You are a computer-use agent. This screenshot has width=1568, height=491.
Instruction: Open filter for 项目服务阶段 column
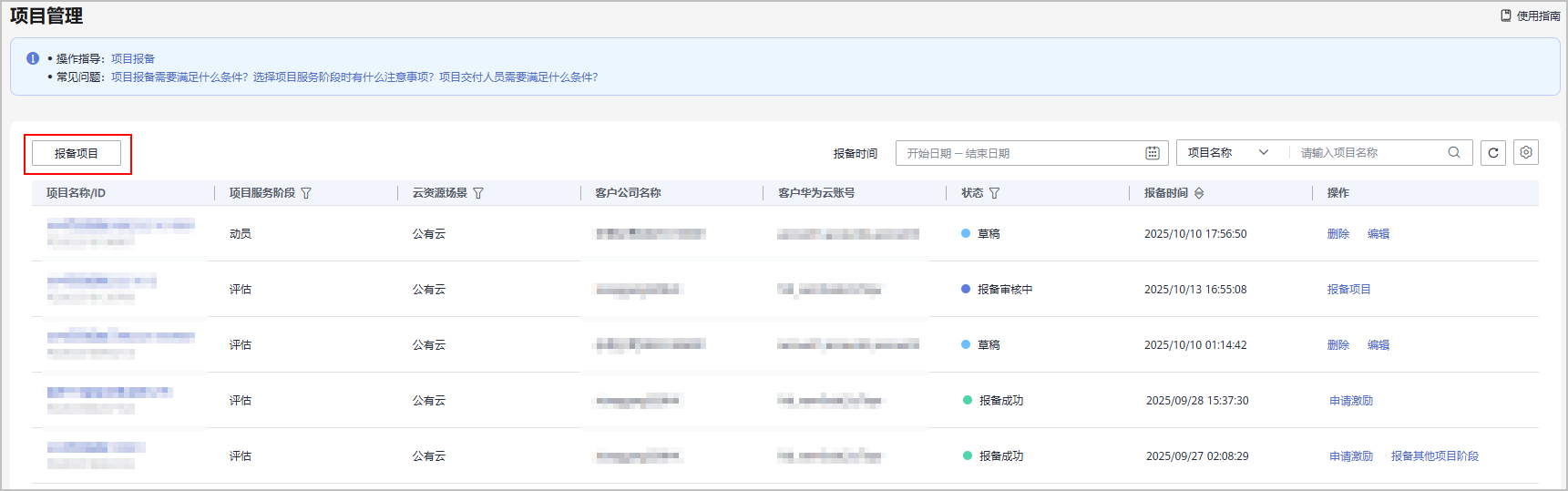coord(306,193)
